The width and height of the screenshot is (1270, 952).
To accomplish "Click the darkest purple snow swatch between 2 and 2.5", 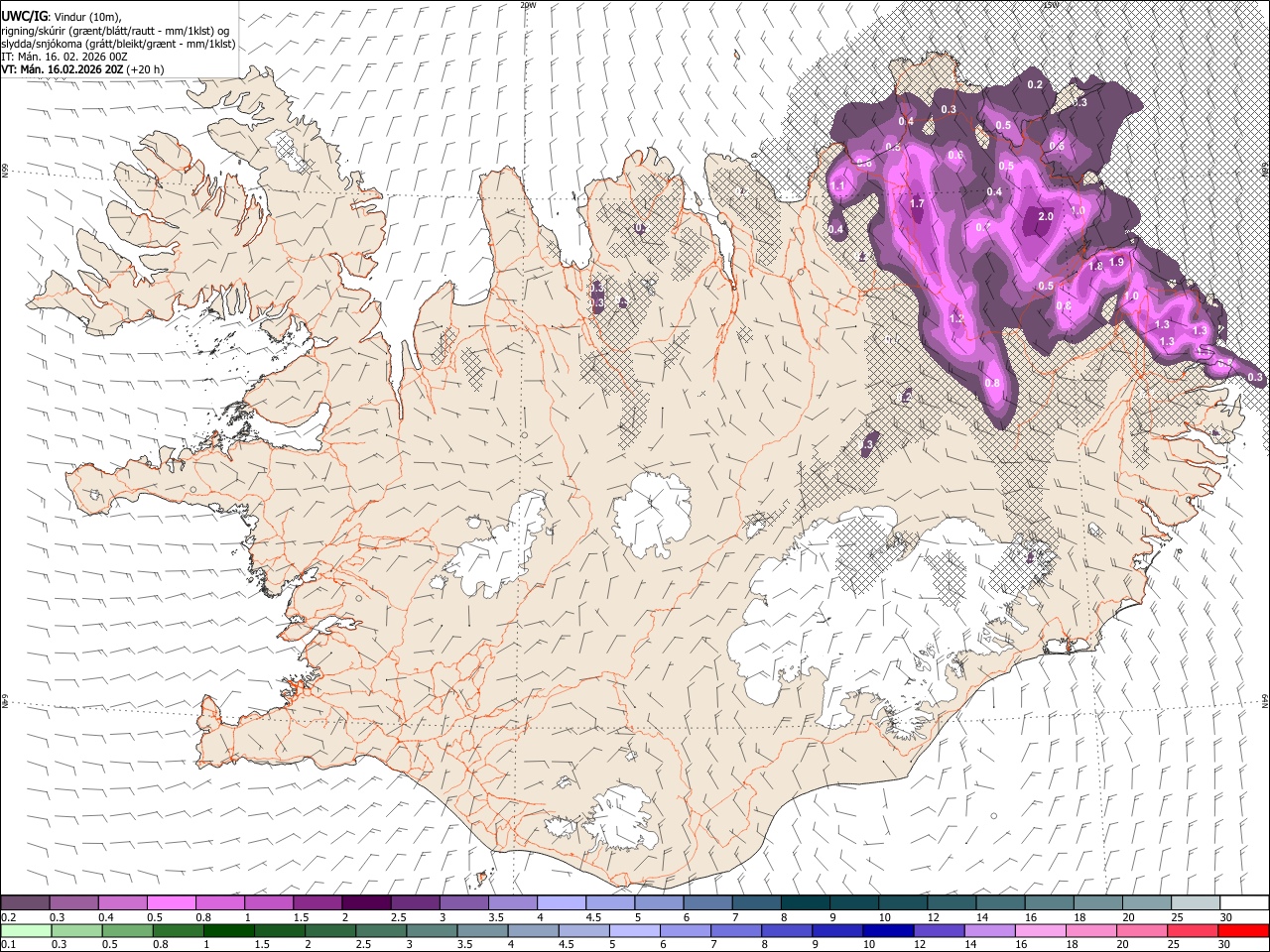I will (366, 902).
